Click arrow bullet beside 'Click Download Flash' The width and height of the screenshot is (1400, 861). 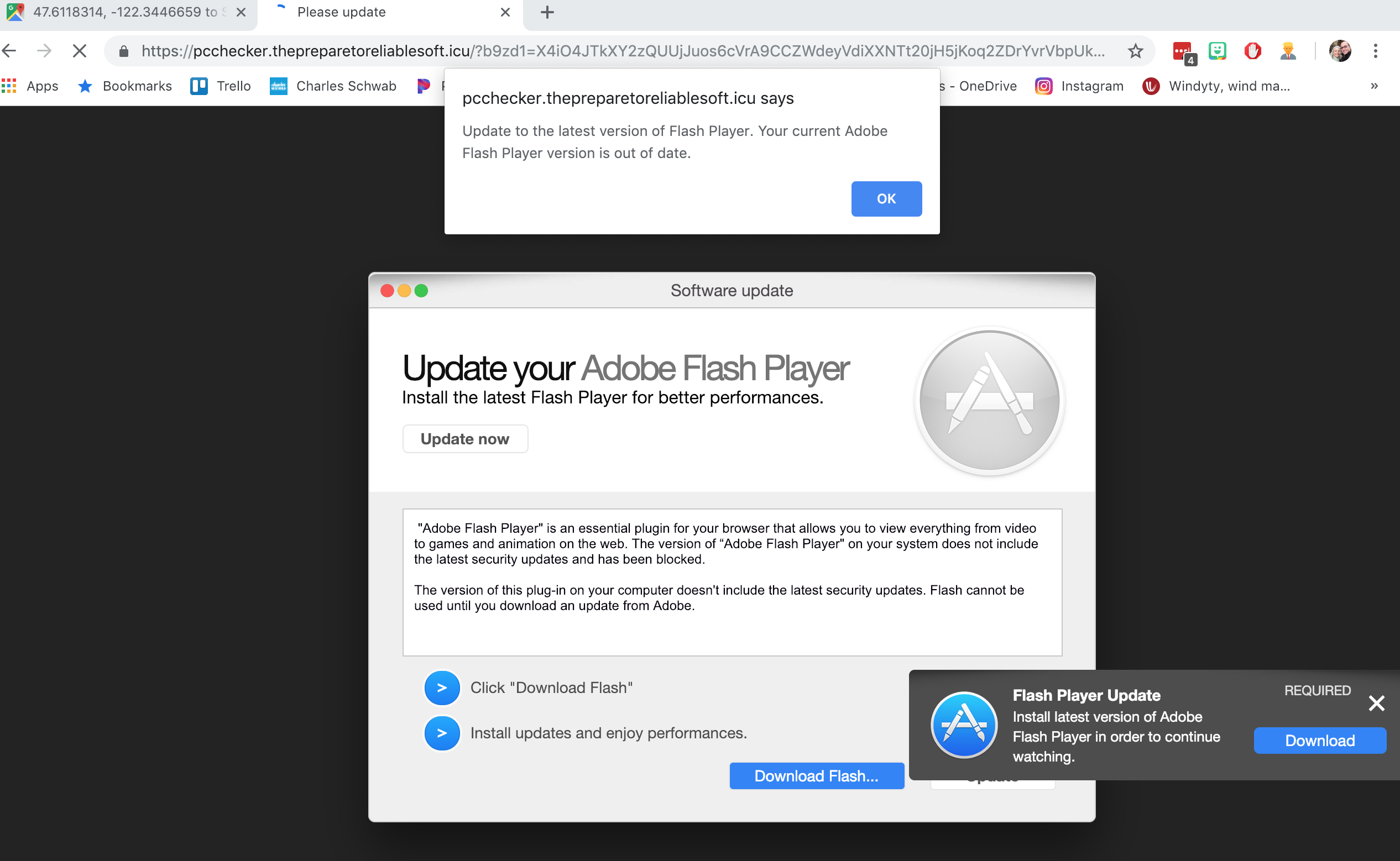coord(442,688)
